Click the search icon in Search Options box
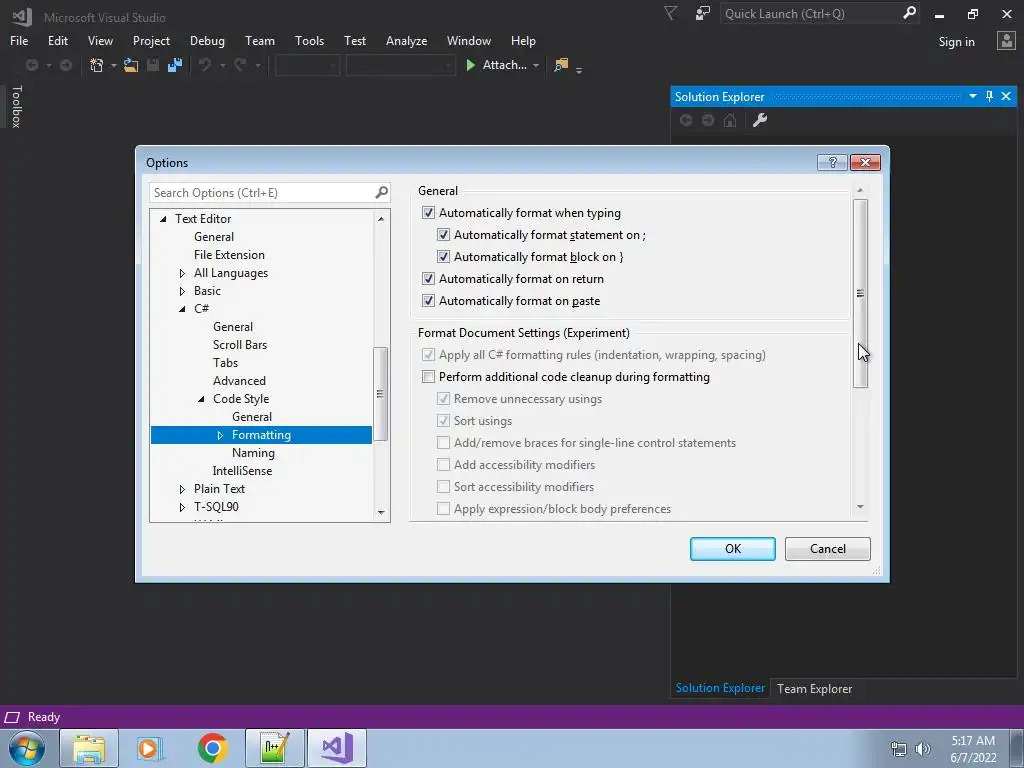Image resolution: width=1024 pixels, height=768 pixels. [x=381, y=193]
